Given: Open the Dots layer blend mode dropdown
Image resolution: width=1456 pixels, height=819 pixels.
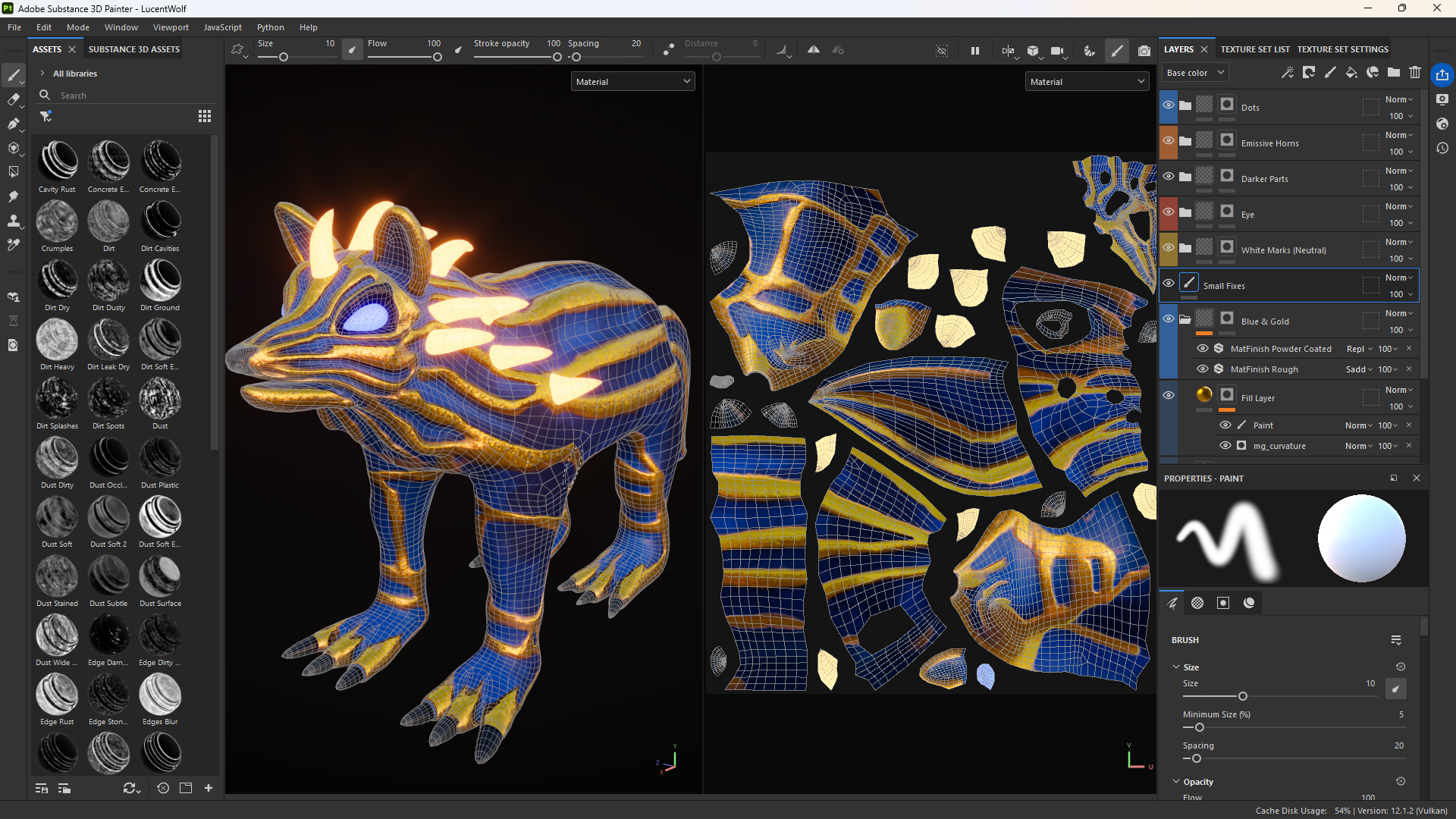Looking at the screenshot, I should (1399, 99).
